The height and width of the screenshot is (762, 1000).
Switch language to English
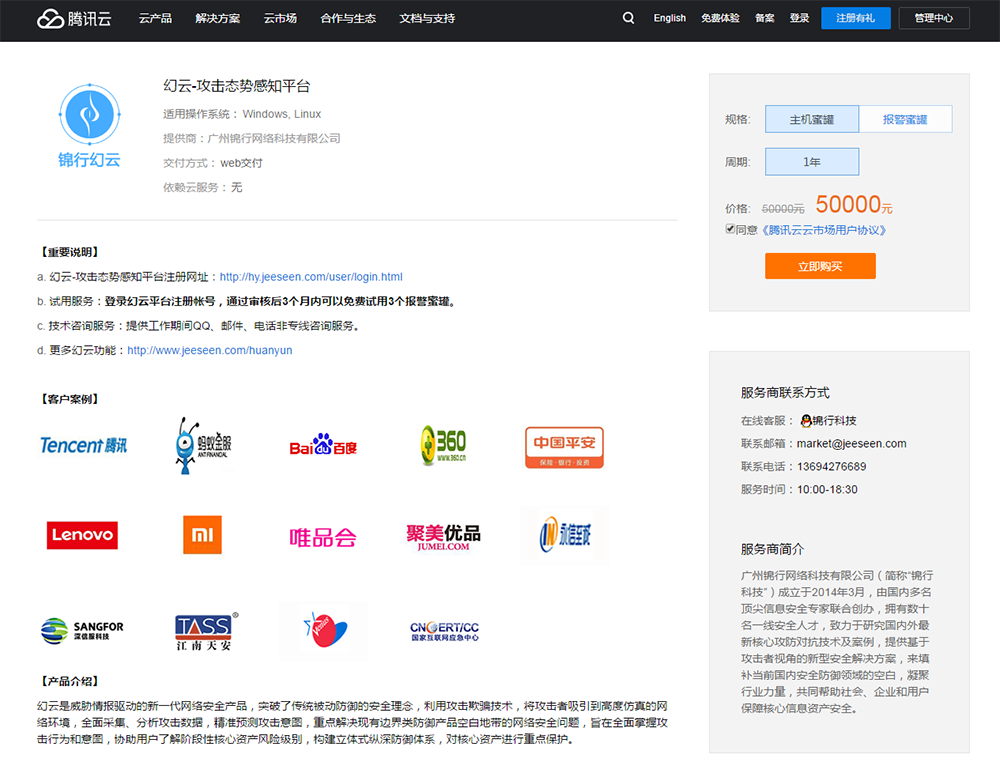670,18
